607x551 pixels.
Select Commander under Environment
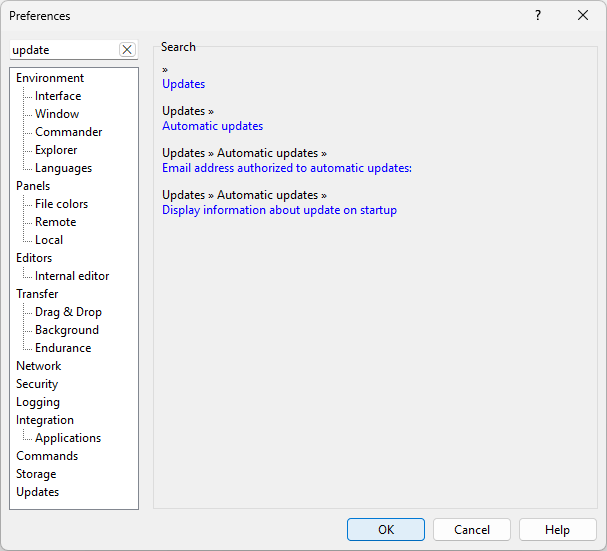click(x=68, y=132)
